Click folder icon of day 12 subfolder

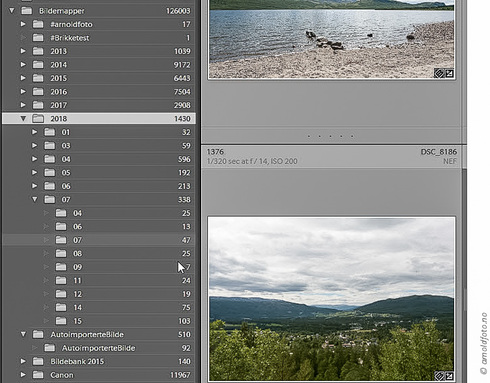point(61,294)
